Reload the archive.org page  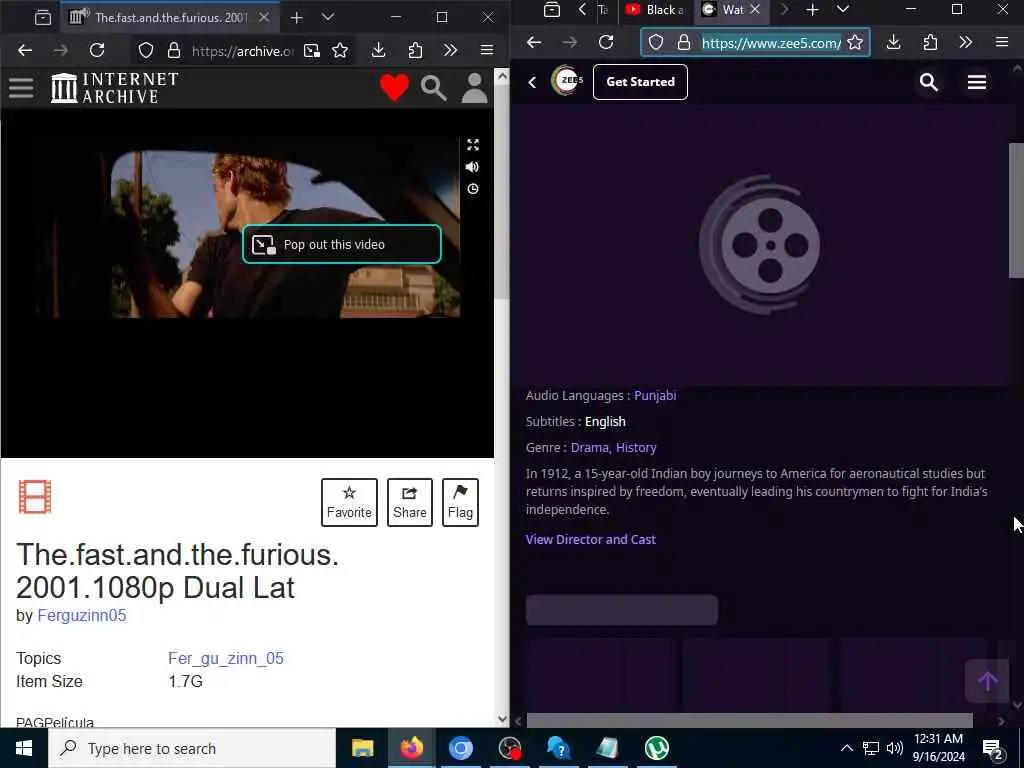[97, 50]
